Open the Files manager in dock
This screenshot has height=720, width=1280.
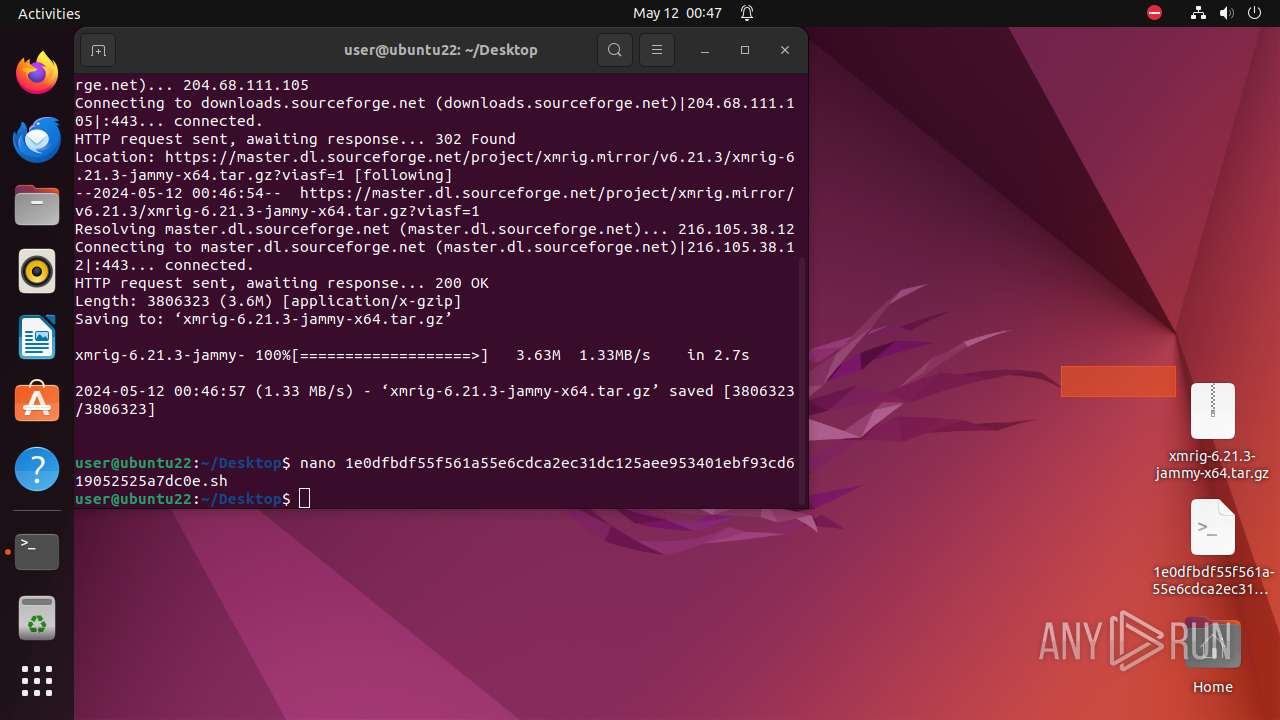[37, 205]
